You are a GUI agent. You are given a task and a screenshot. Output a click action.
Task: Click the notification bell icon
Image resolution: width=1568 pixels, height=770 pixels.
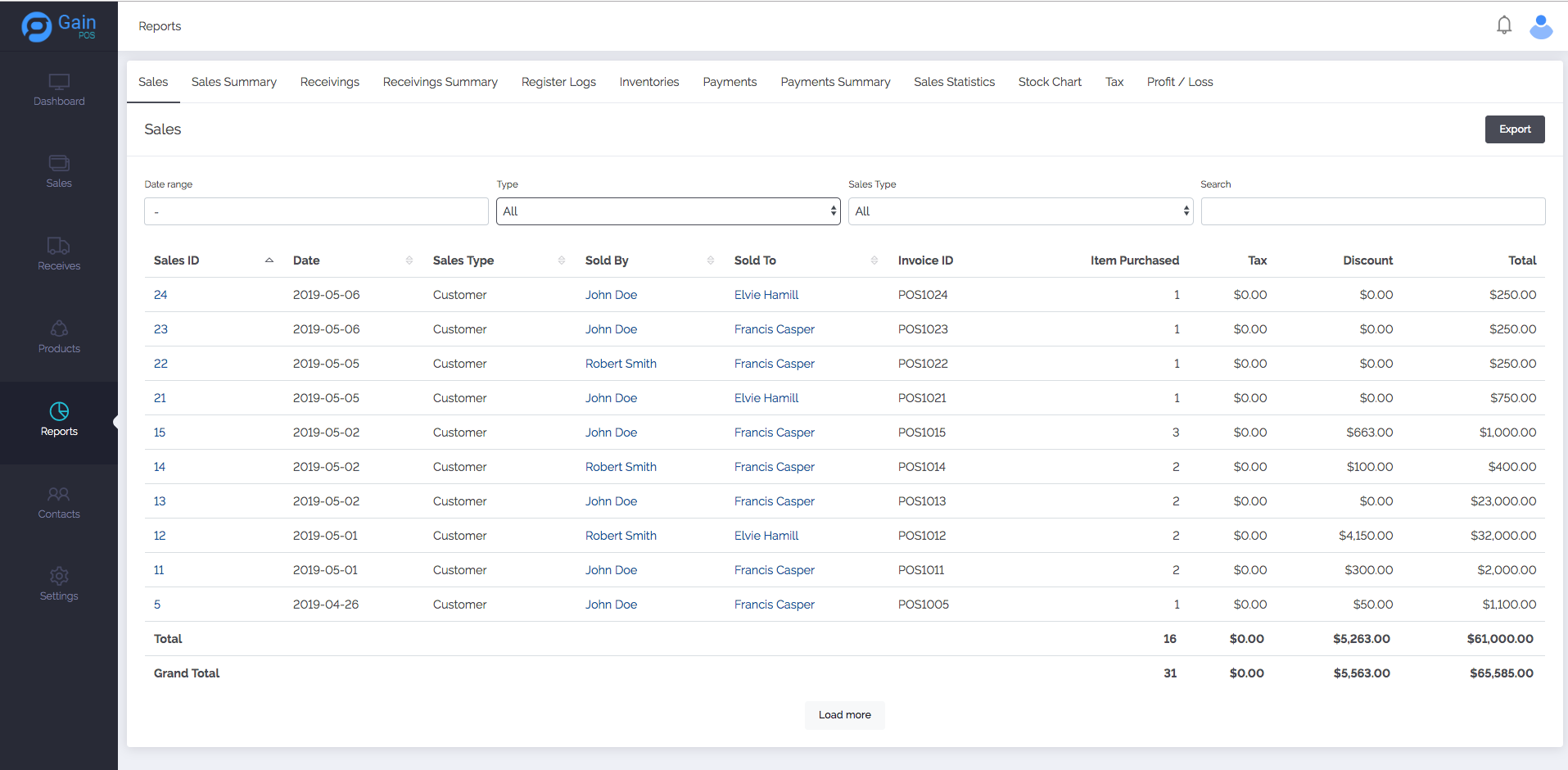coord(1503,25)
